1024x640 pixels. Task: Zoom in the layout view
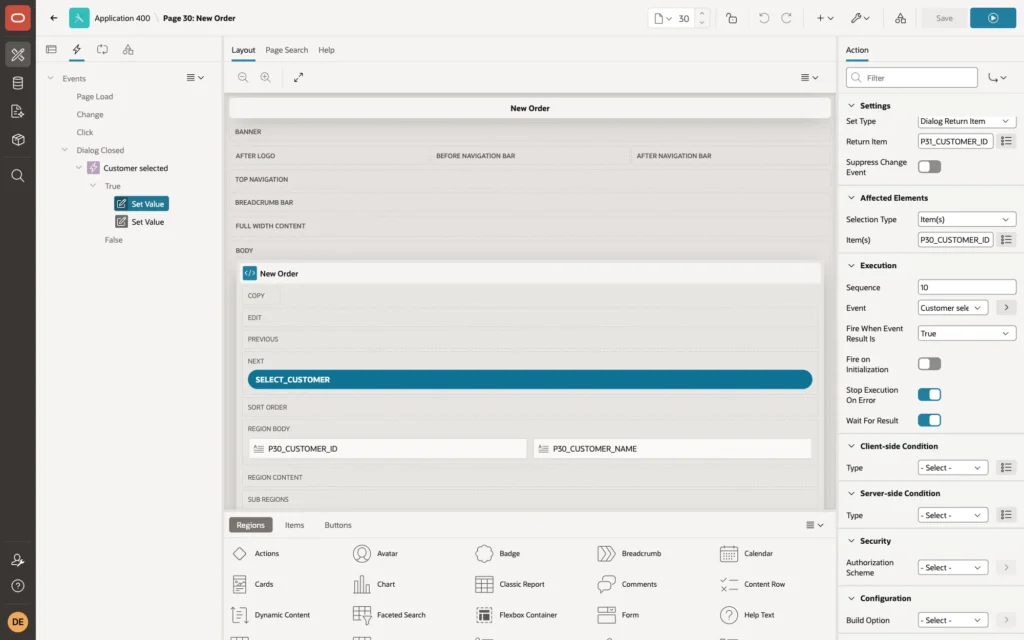[266, 77]
